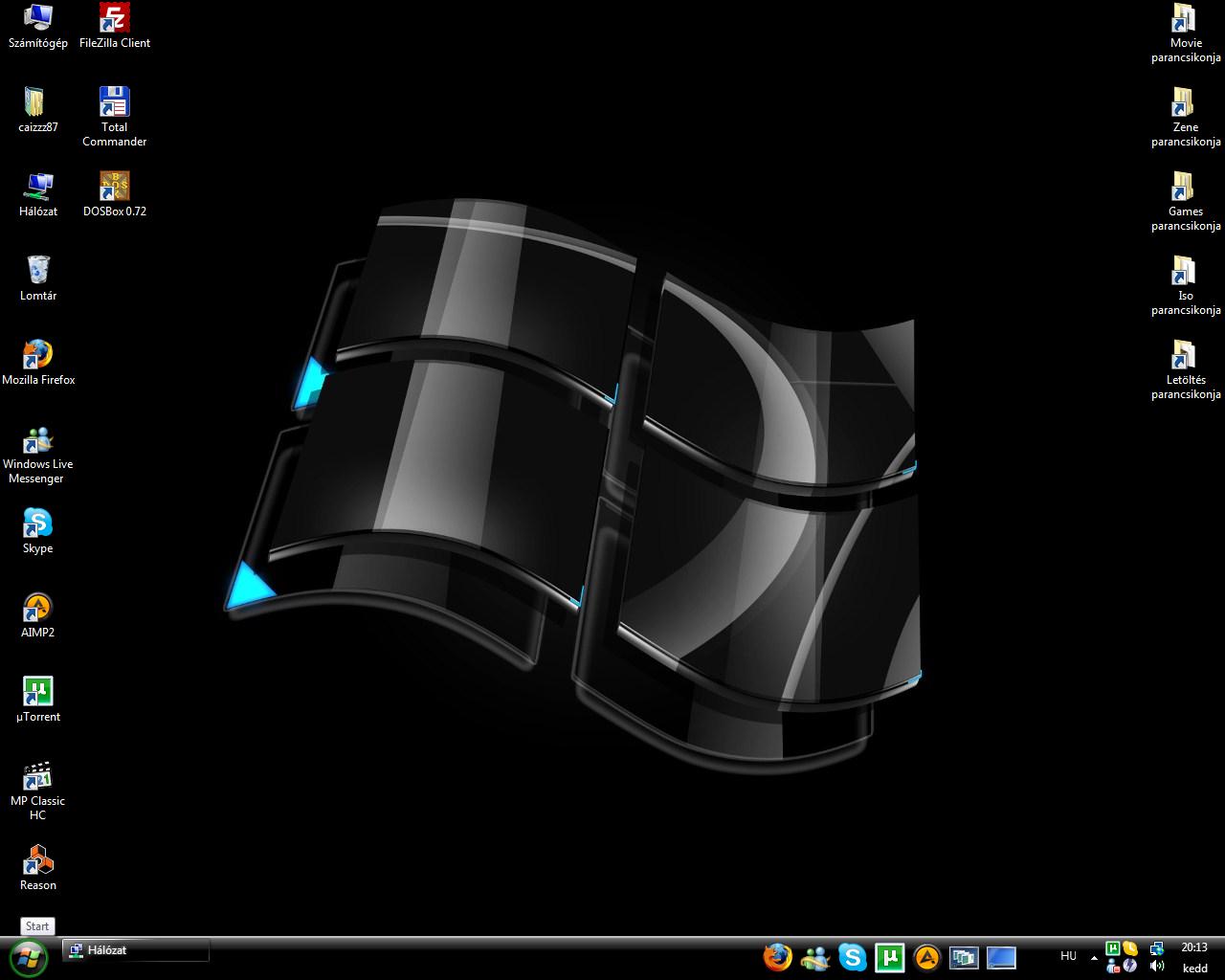Click the Show Desktop quick launch icon
The height and width of the screenshot is (980, 1225).
[x=1001, y=957]
